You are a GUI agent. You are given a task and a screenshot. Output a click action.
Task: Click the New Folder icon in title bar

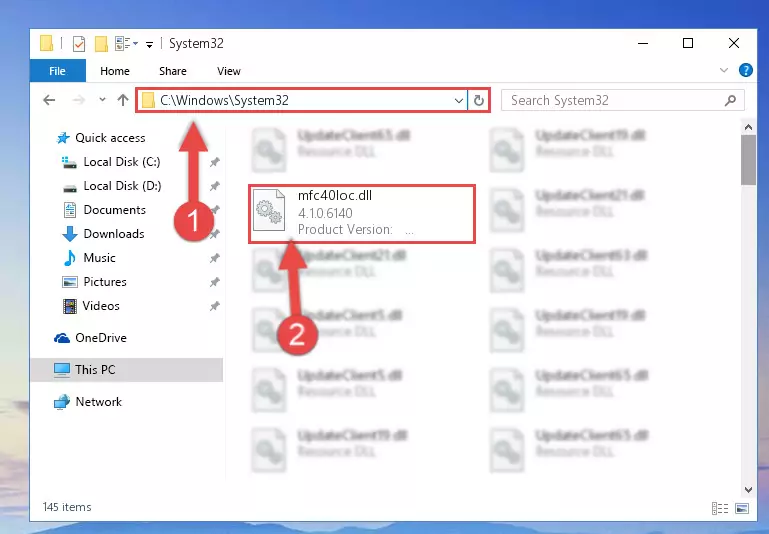(101, 44)
